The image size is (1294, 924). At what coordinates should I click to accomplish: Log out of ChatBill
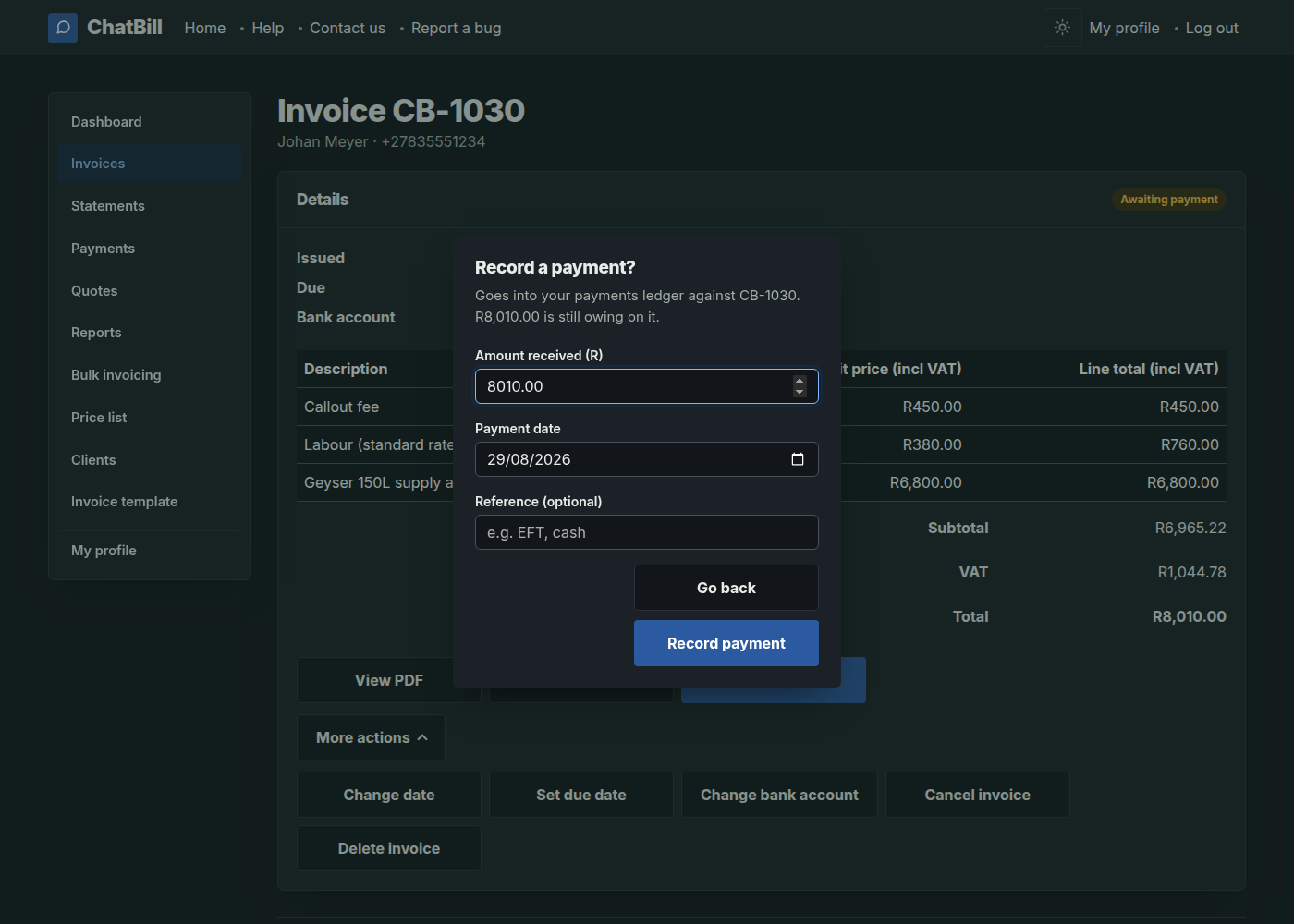[x=1212, y=28]
